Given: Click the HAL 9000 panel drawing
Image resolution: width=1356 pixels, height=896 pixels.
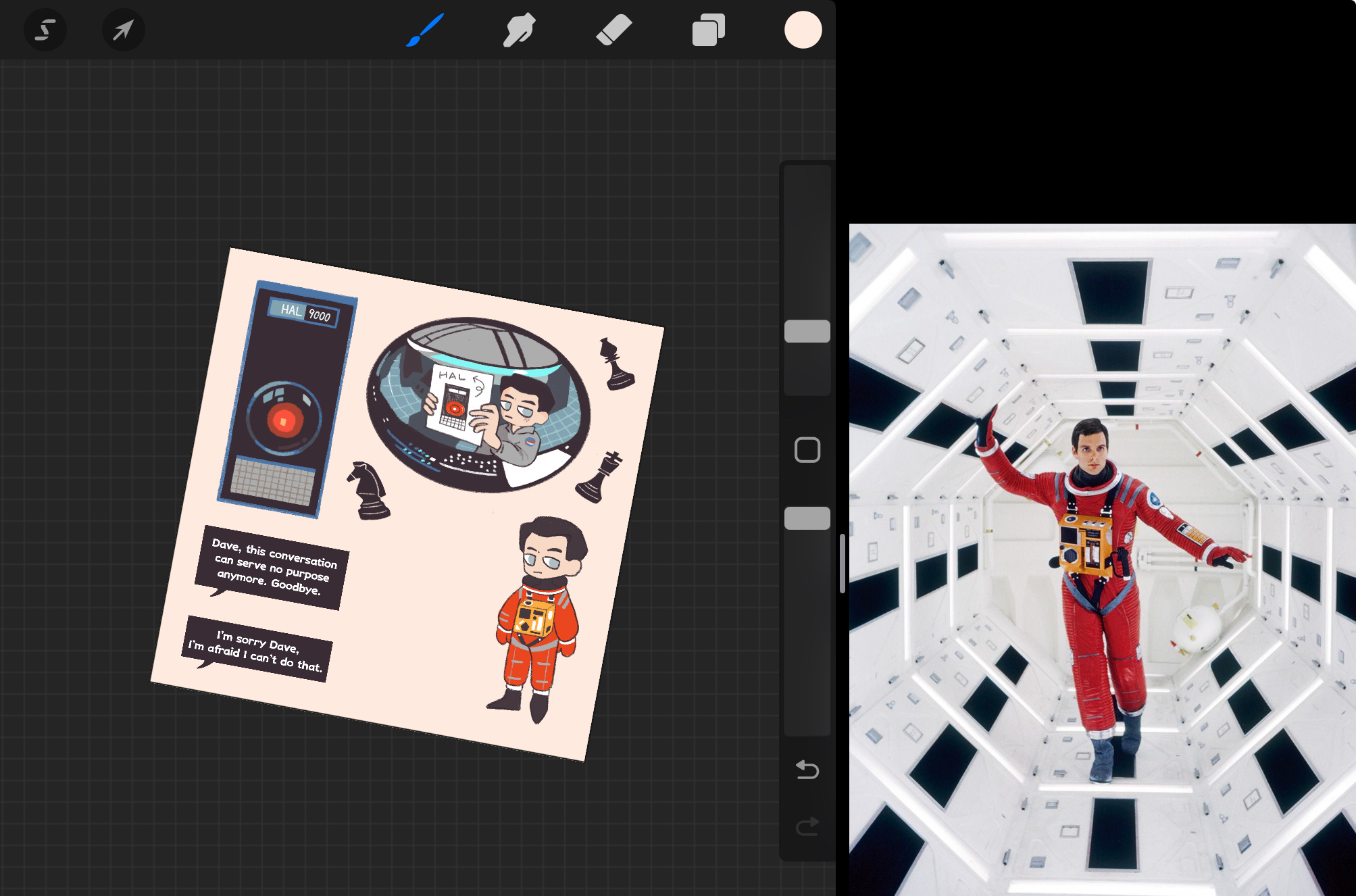Looking at the screenshot, I should (287, 400).
